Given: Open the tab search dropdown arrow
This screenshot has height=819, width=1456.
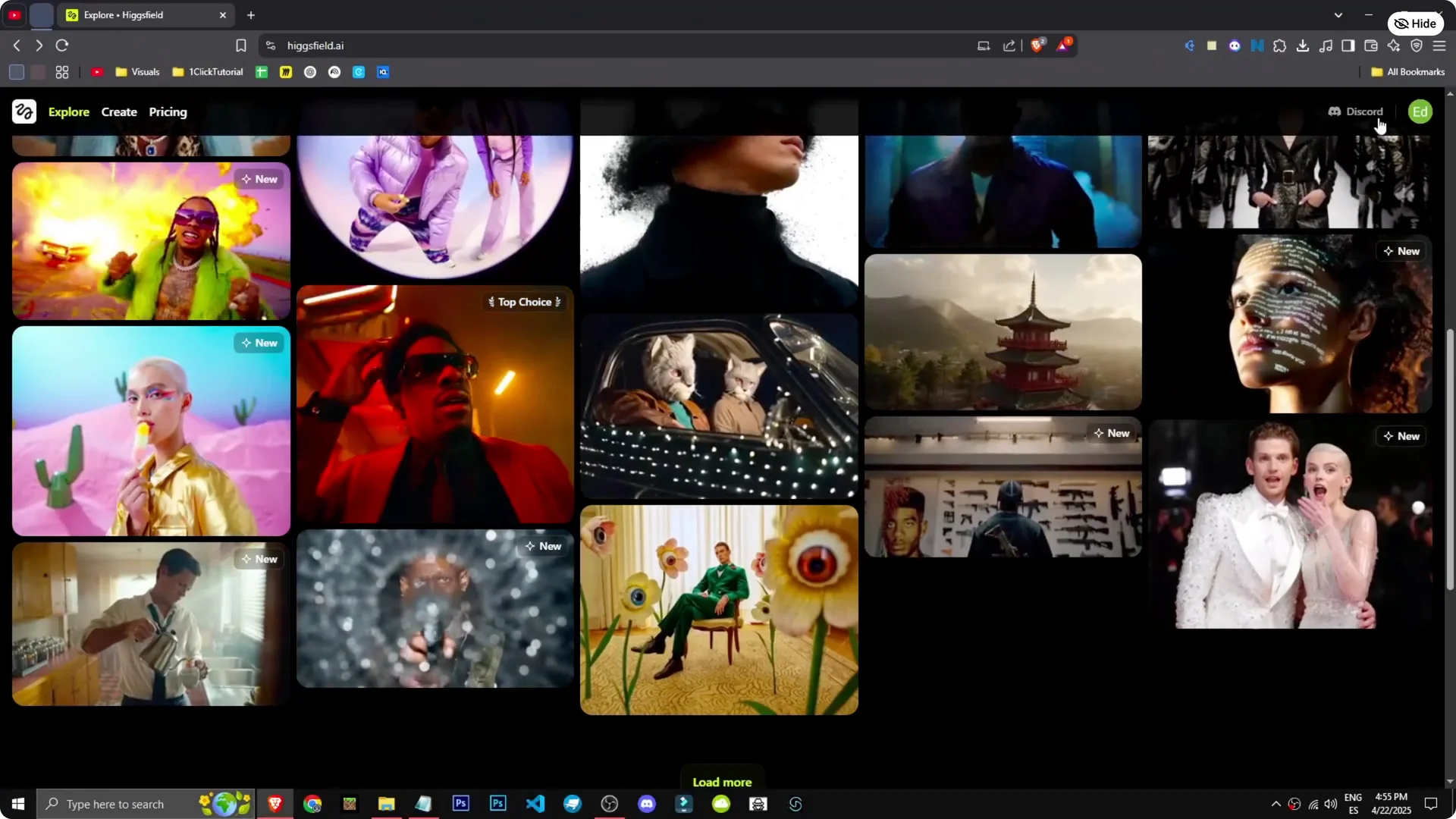Looking at the screenshot, I should pos(1339,14).
